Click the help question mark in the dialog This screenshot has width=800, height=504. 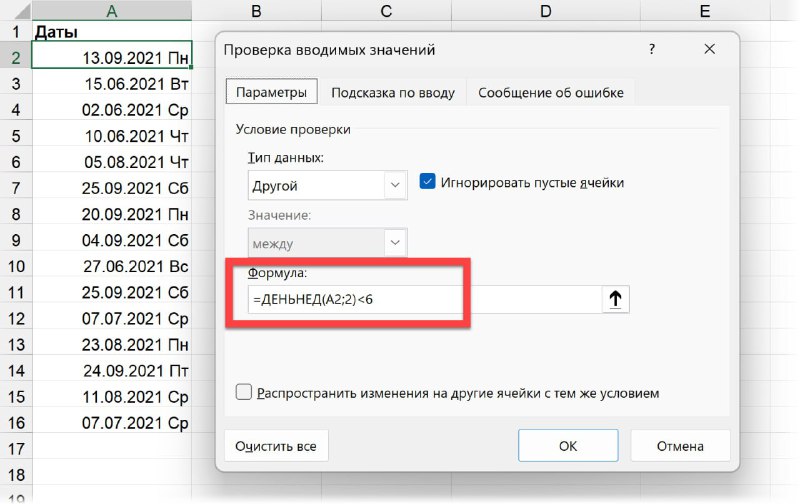tap(652, 49)
